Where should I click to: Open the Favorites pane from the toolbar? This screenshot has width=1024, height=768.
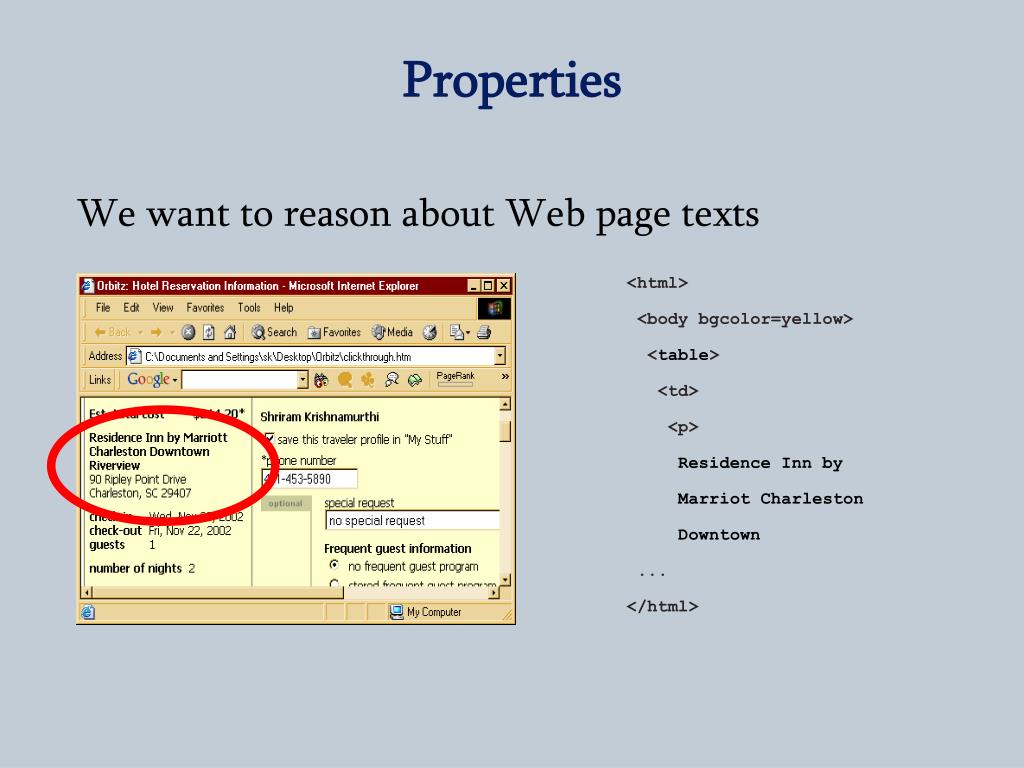334,332
